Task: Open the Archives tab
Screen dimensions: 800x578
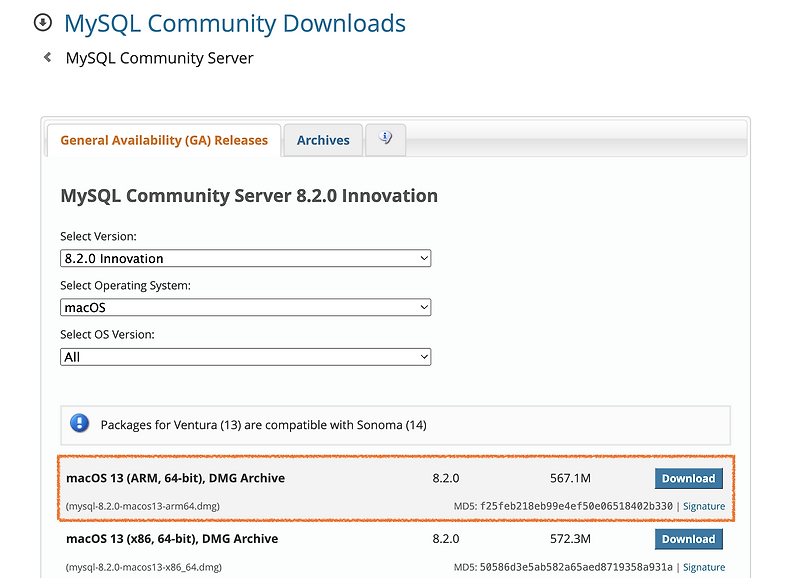Action: [323, 140]
